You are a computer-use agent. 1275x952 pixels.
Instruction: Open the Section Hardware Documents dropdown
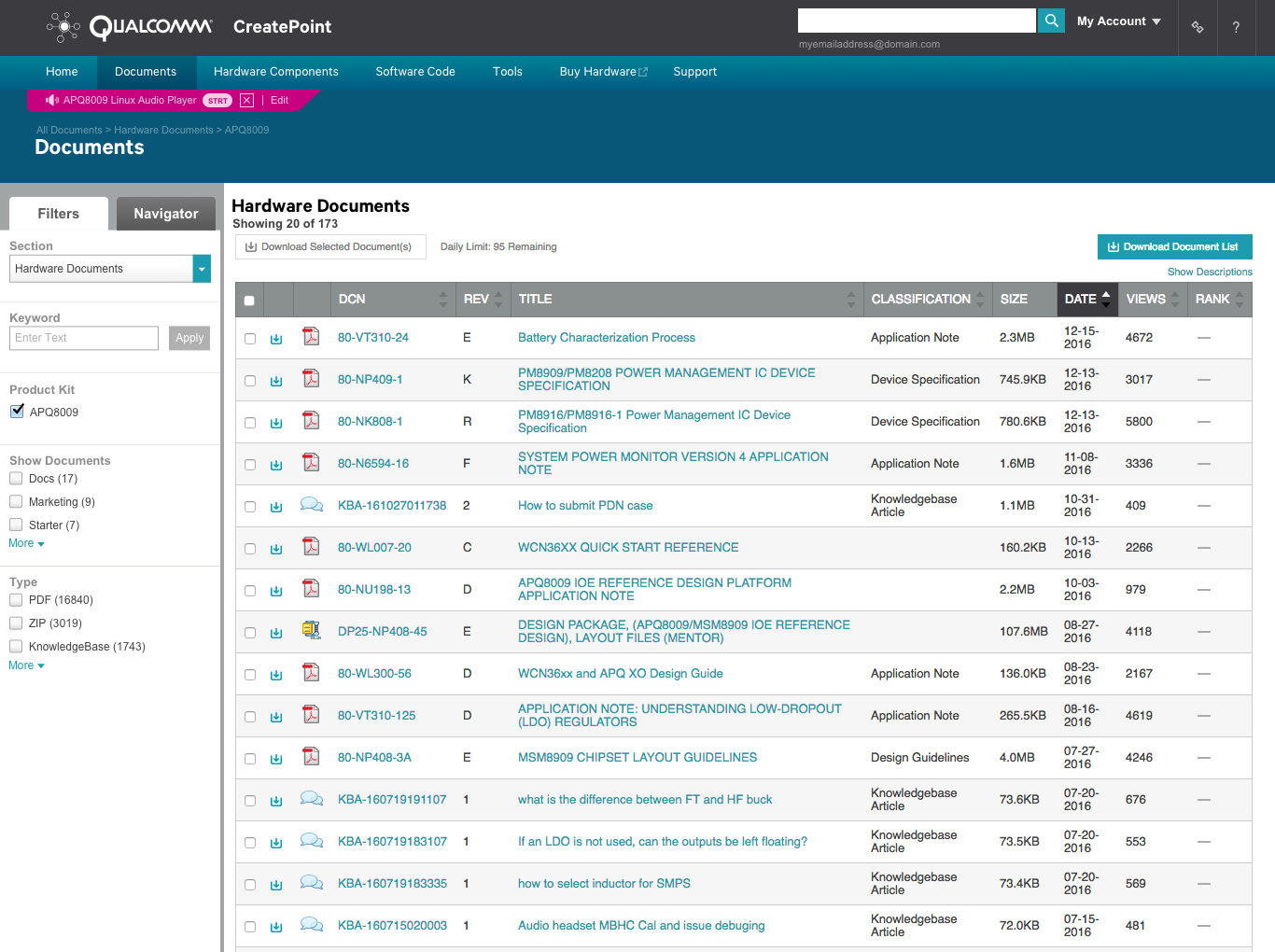coord(202,269)
